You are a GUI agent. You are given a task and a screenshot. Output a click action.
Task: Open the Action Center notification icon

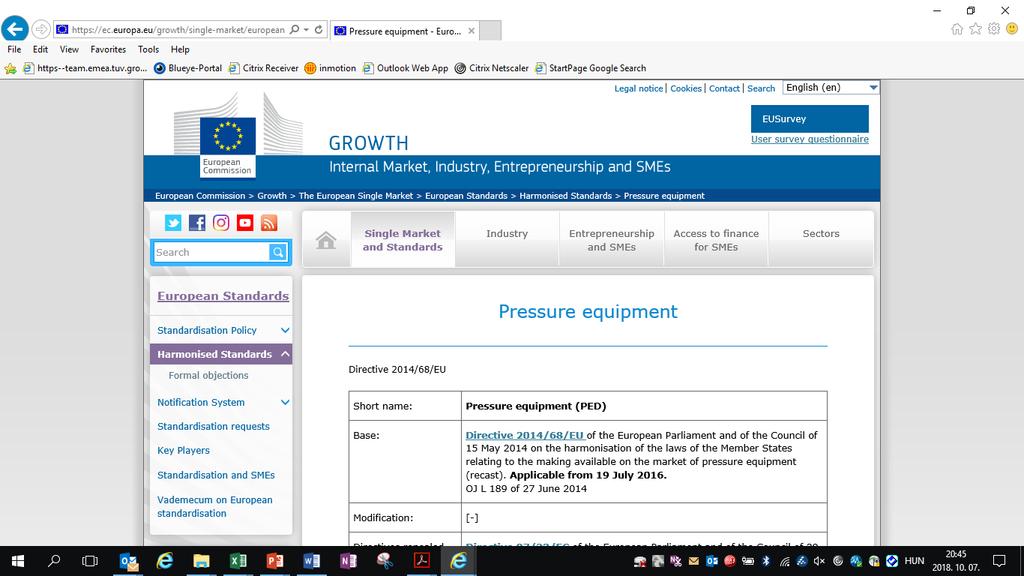tap(999, 561)
